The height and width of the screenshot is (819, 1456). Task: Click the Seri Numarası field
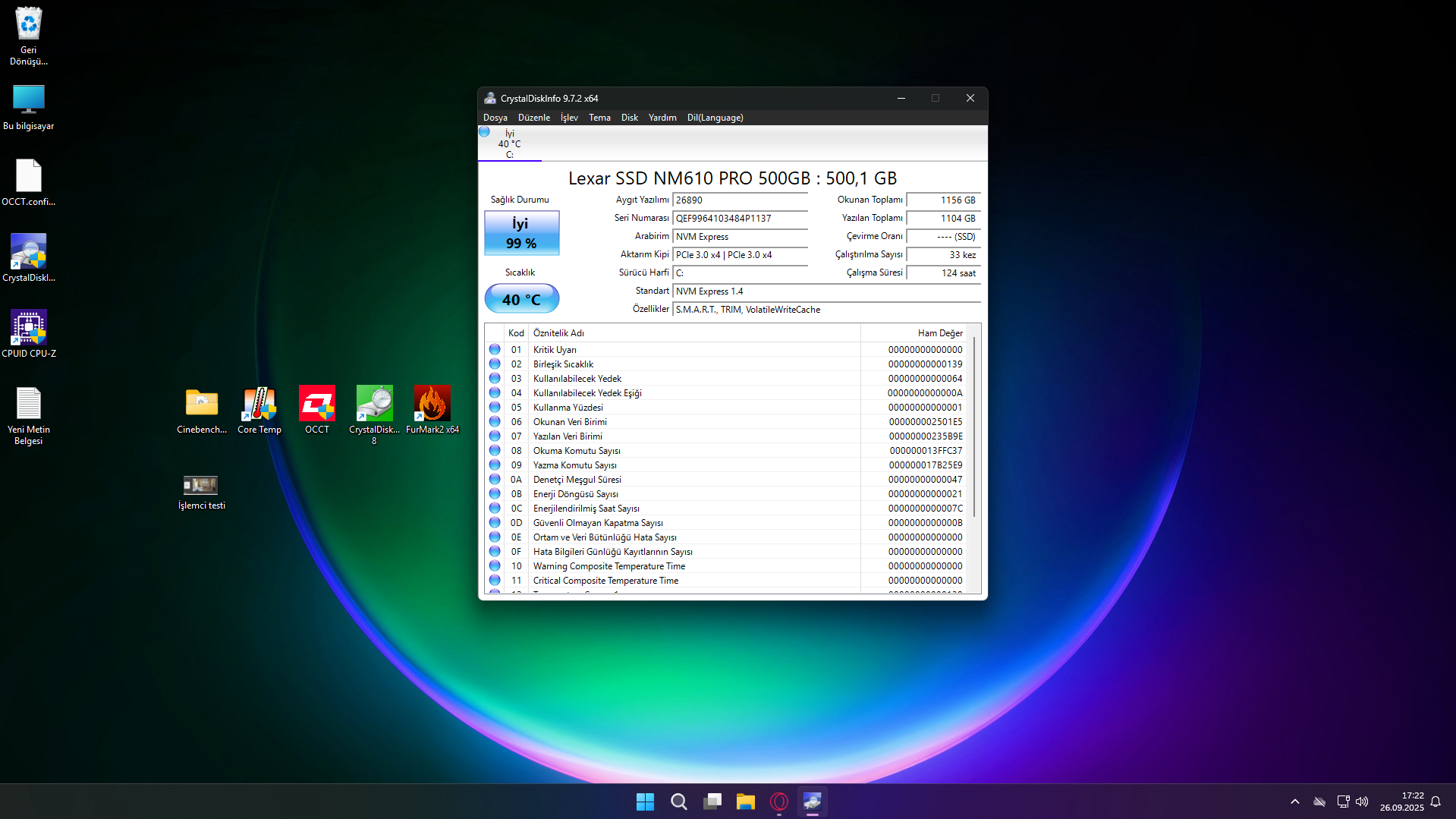[x=741, y=219]
